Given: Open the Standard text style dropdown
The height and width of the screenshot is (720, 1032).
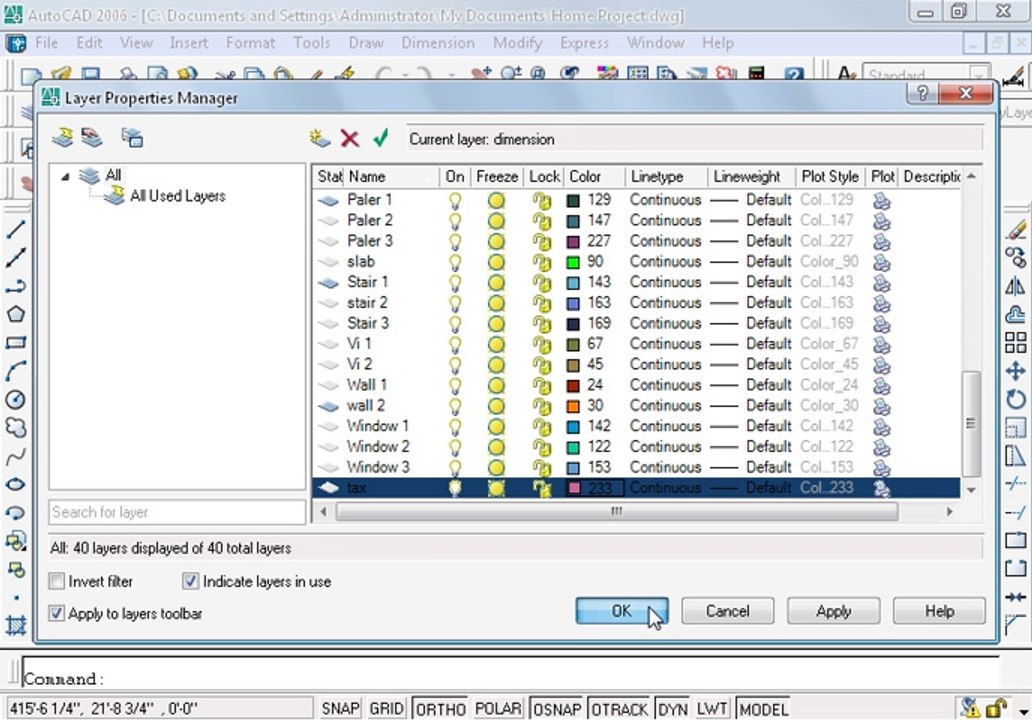Looking at the screenshot, I should (x=979, y=74).
